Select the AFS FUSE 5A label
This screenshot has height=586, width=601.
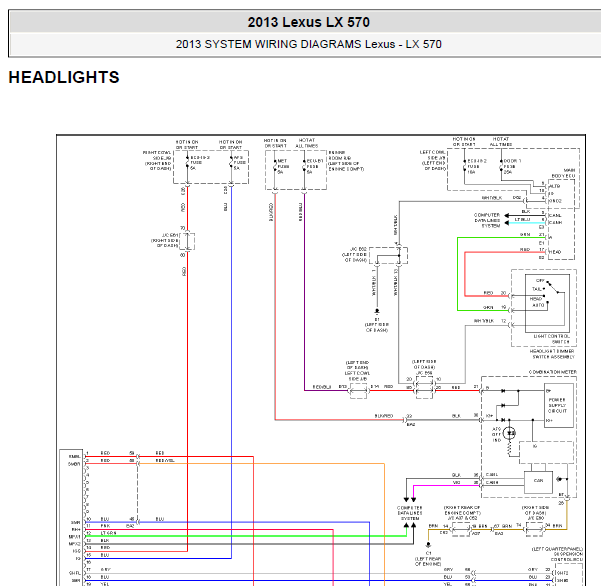point(240,163)
